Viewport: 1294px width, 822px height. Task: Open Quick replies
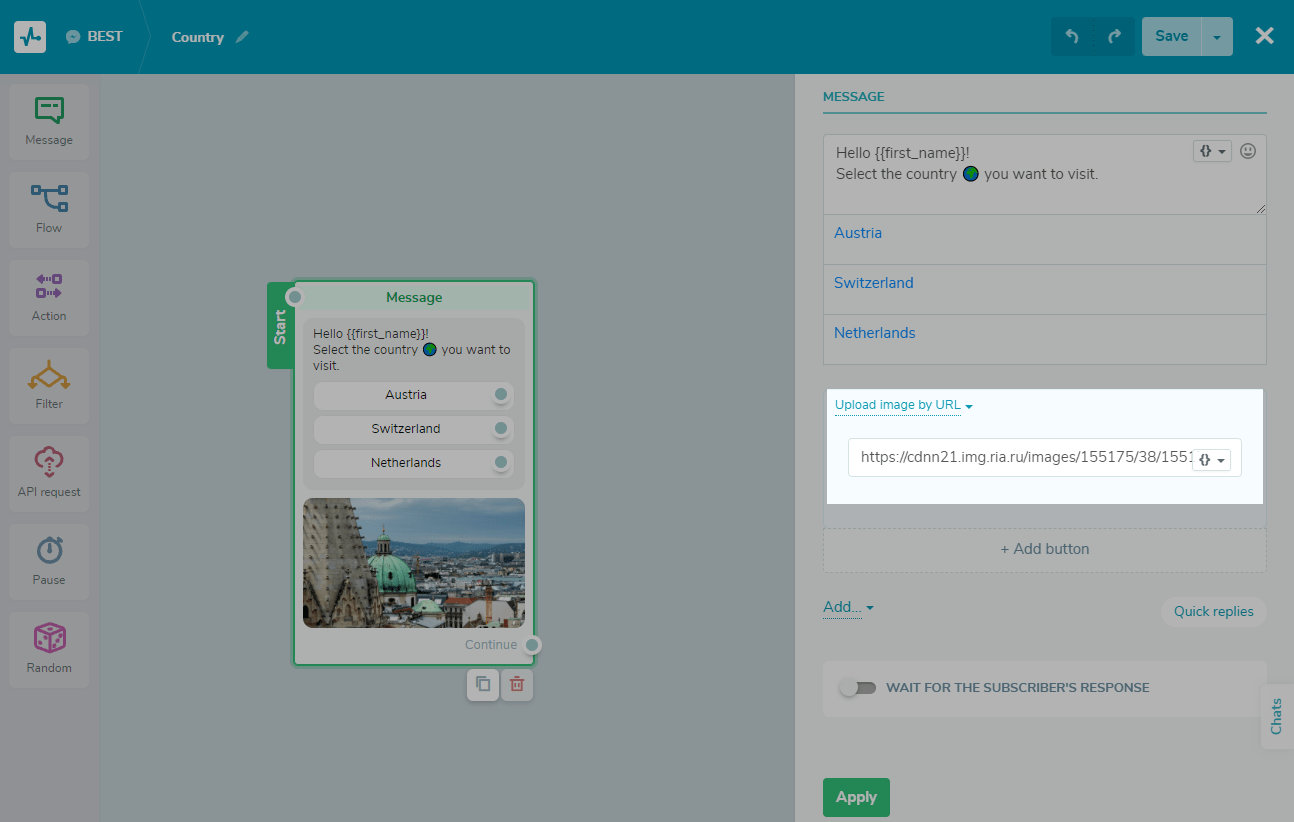point(1214,612)
